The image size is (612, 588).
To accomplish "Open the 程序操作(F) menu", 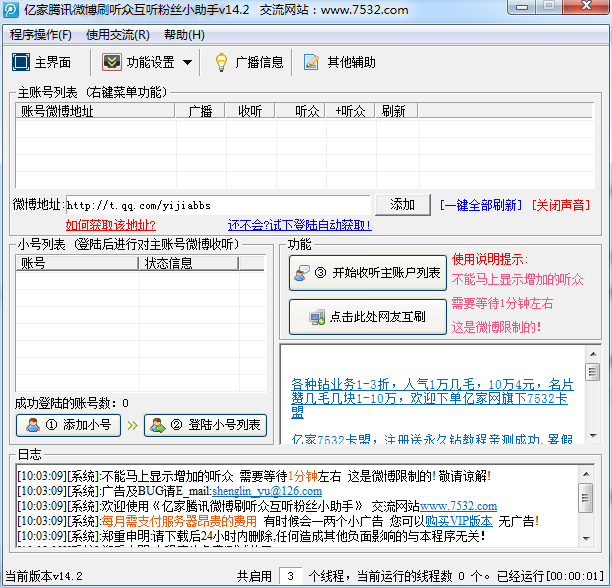I will tap(41, 35).
